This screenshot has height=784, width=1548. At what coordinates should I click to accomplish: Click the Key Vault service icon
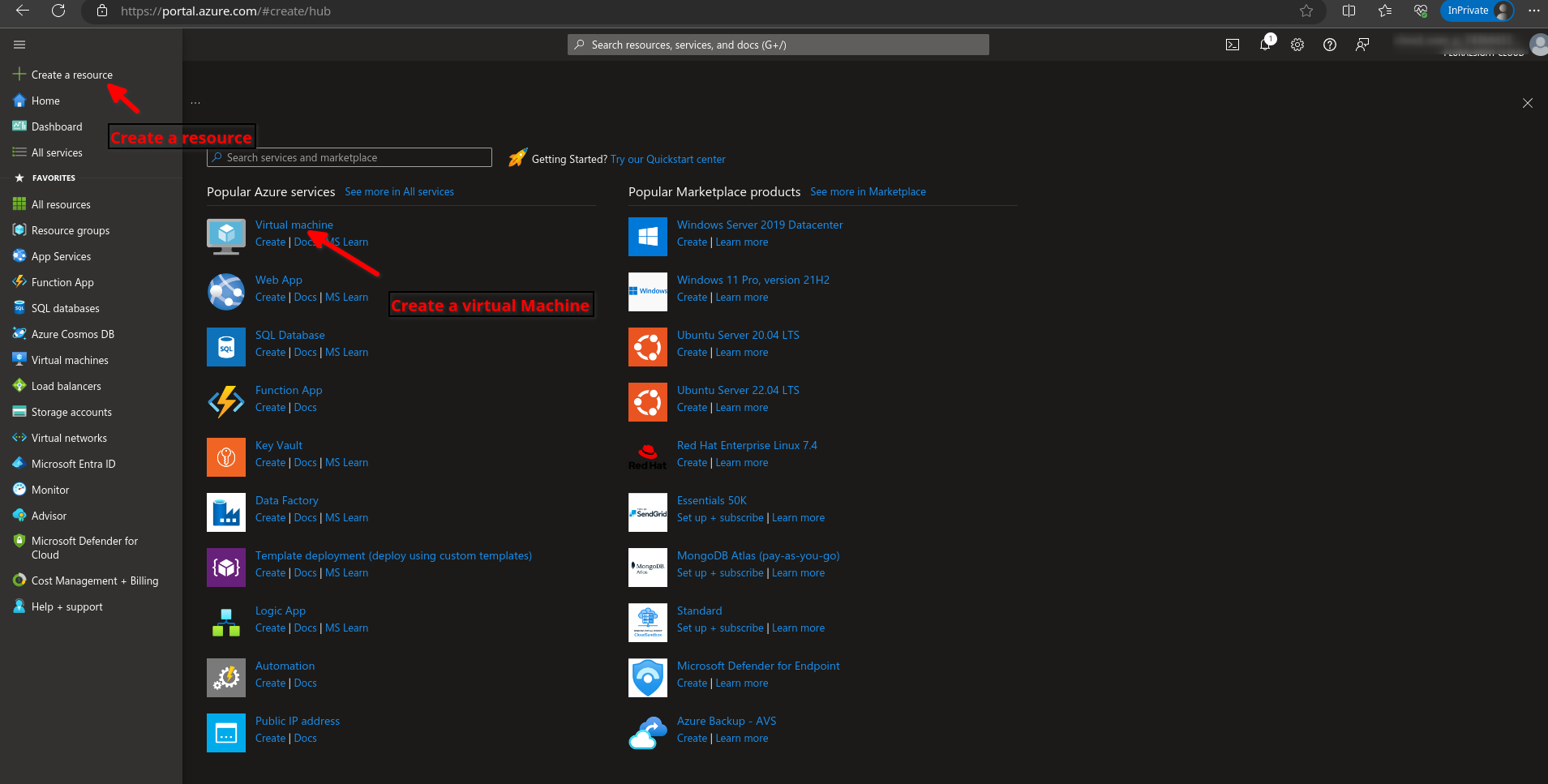[226, 457]
